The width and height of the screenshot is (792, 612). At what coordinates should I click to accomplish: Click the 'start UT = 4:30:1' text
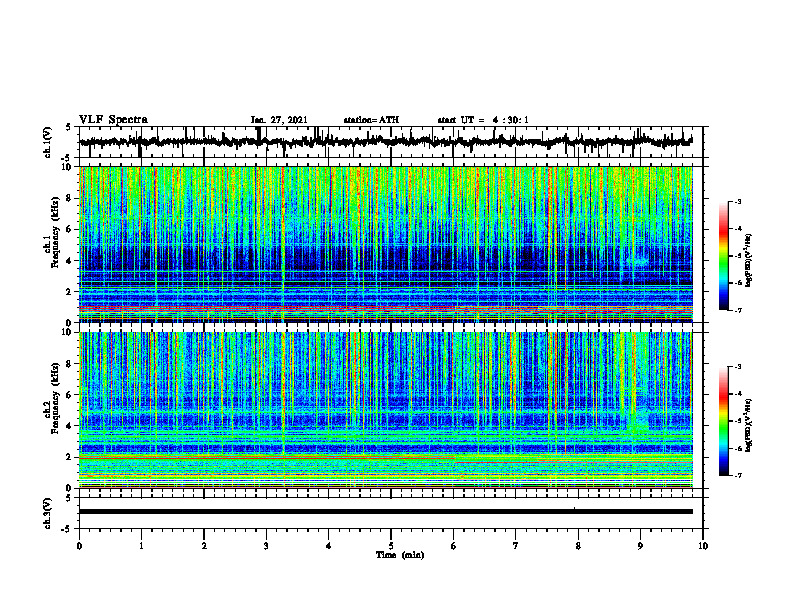[483, 120]
